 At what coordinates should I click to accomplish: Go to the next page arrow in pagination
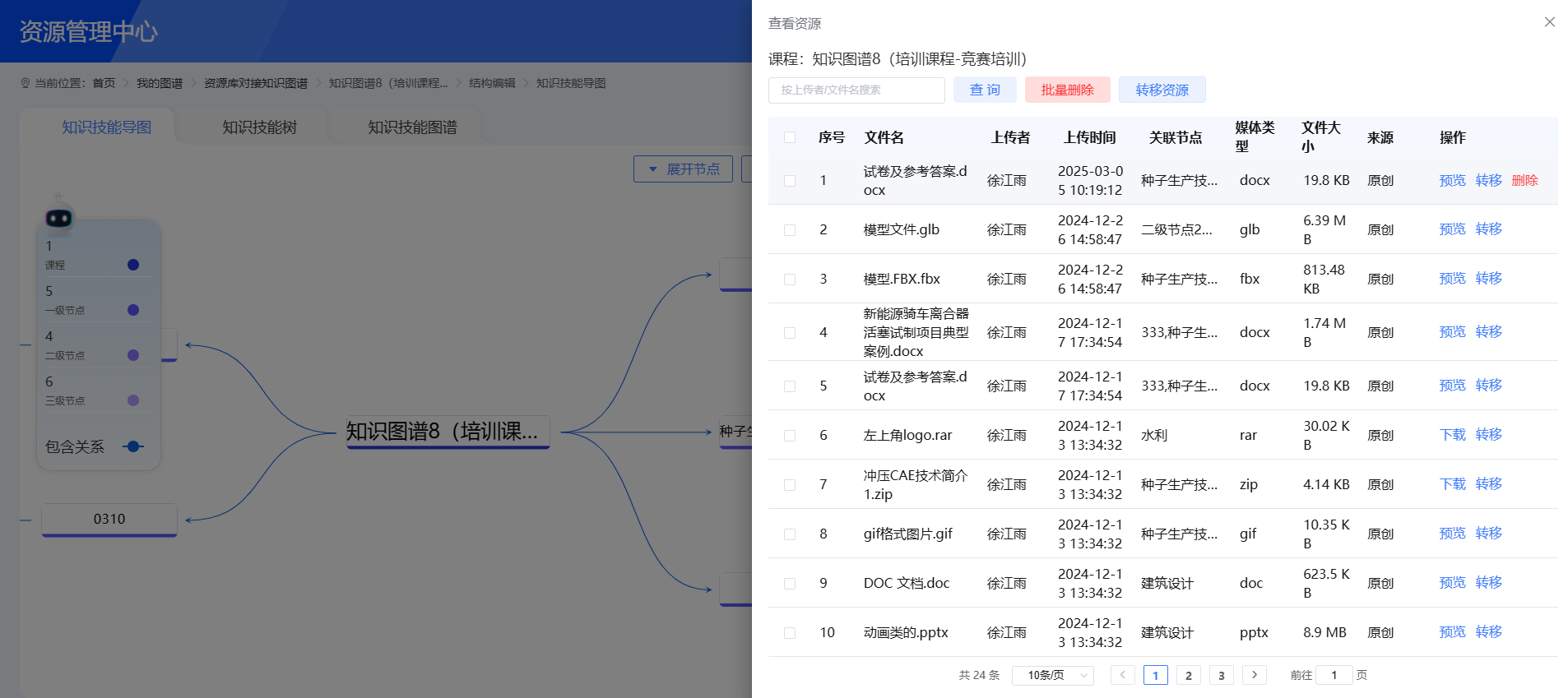click(1254, 675)
